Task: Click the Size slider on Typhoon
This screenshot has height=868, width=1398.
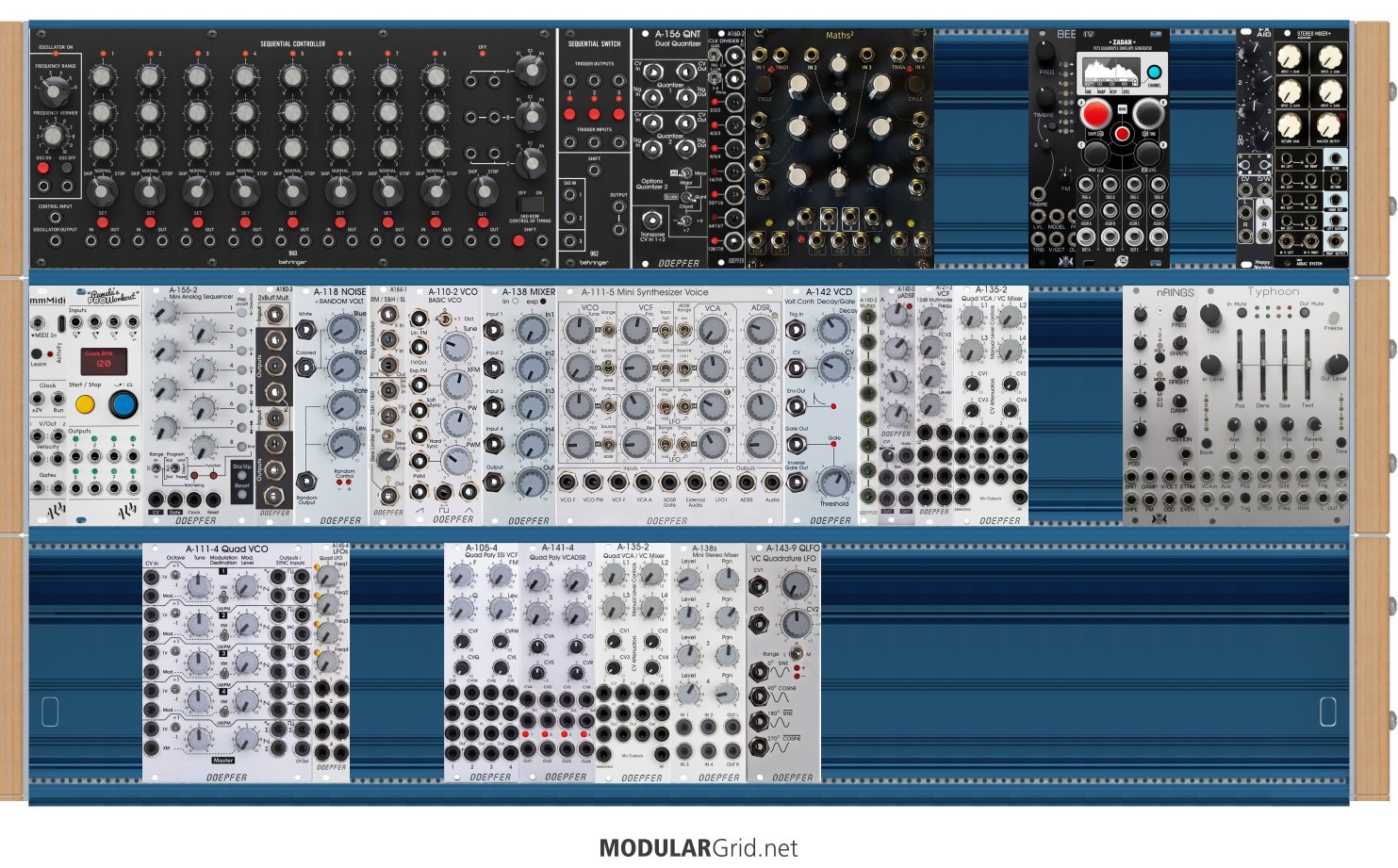Action: coord(1285,365)
